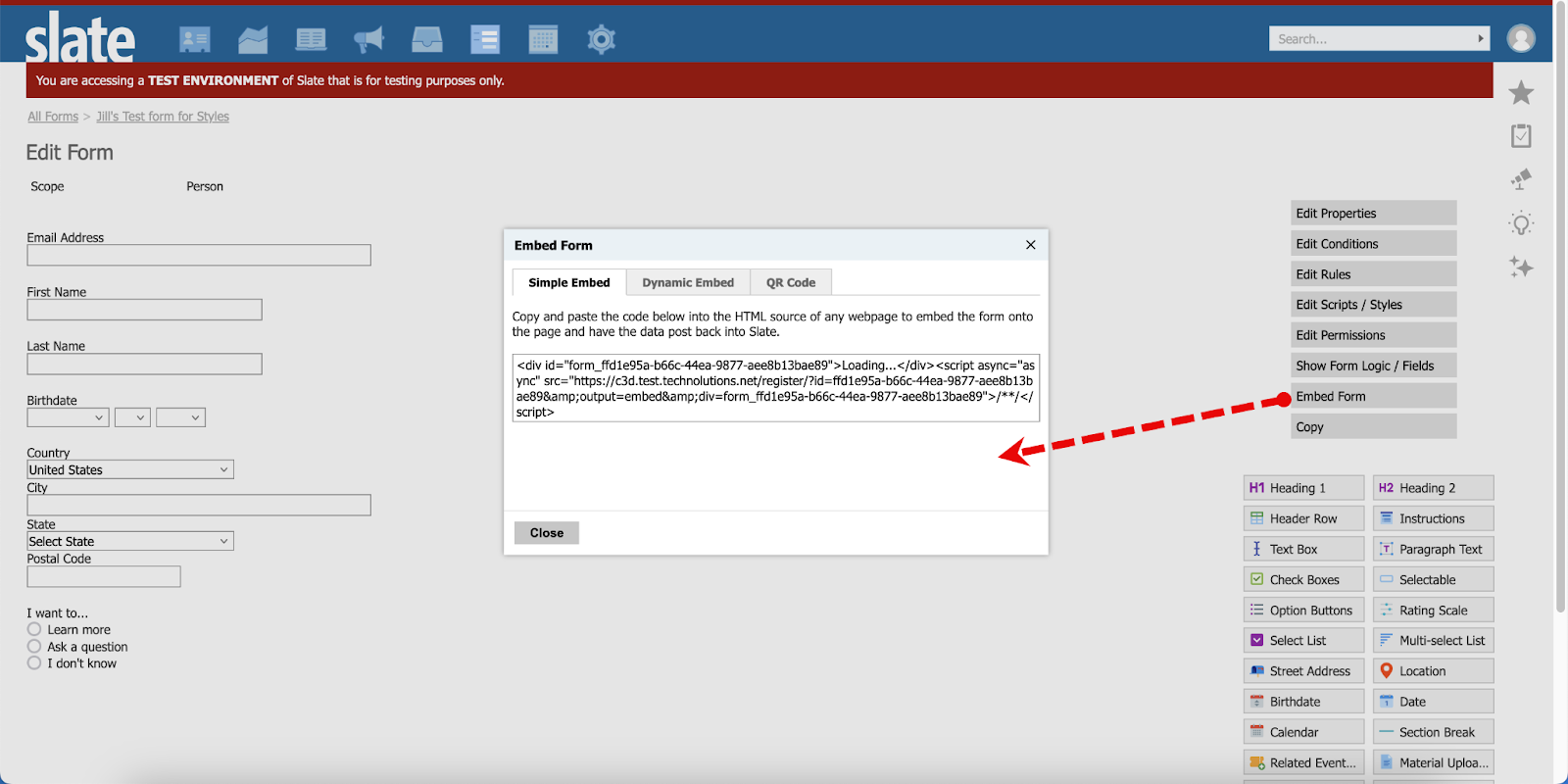Open Edit Permissions
Screen dimensions: 1568x784
1374,335
